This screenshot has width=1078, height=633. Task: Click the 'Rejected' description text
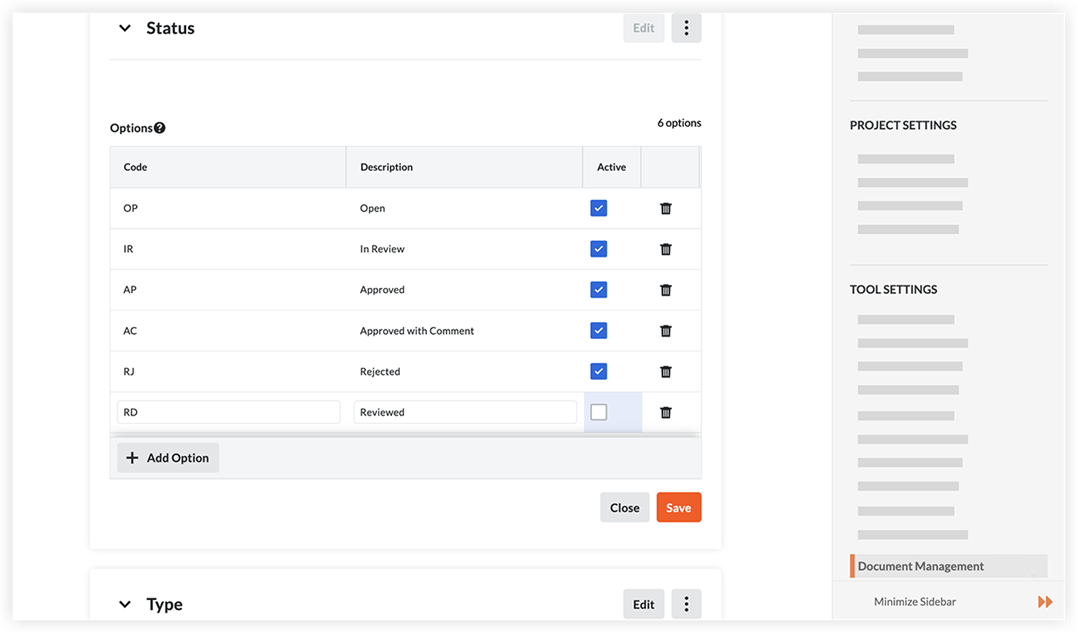click(380, 372)
